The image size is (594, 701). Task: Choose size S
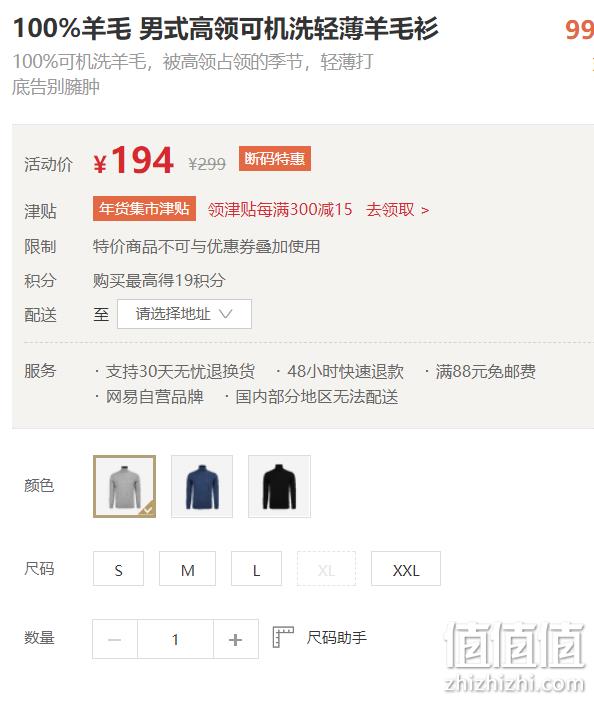click(118, 569)
